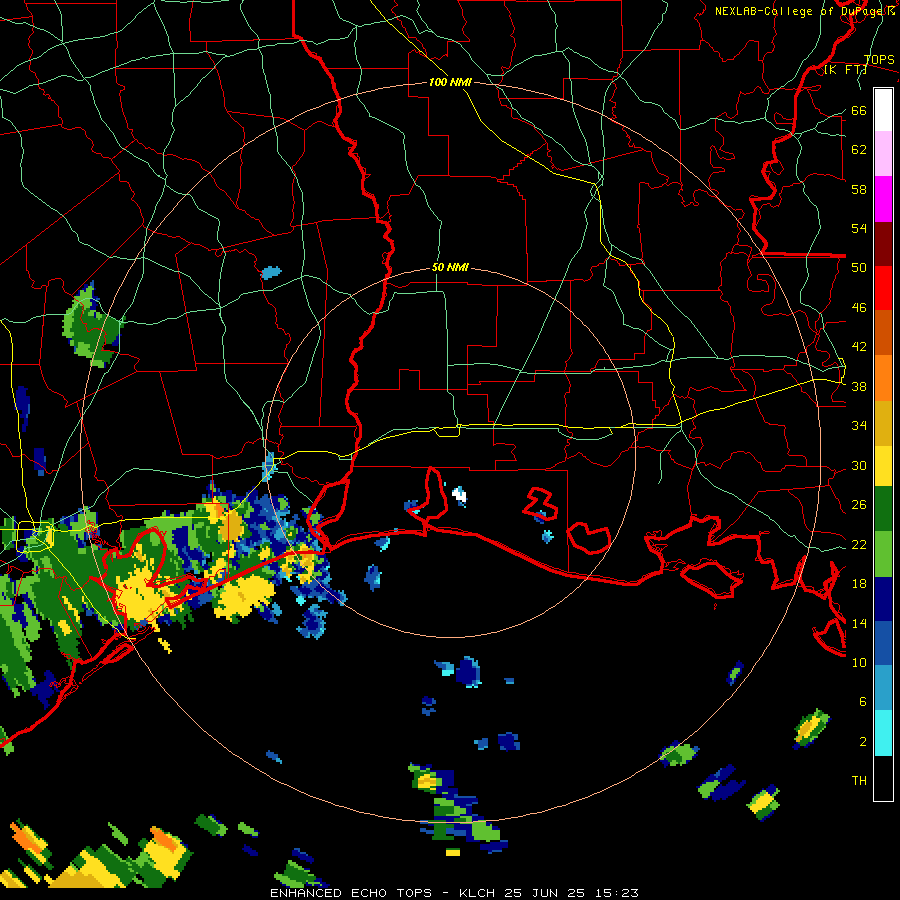Click the orange 42 legend swatch
Image resolution: width=900 pixels, height=900 pixels.
pyautogui.click(x=883, y=377)
